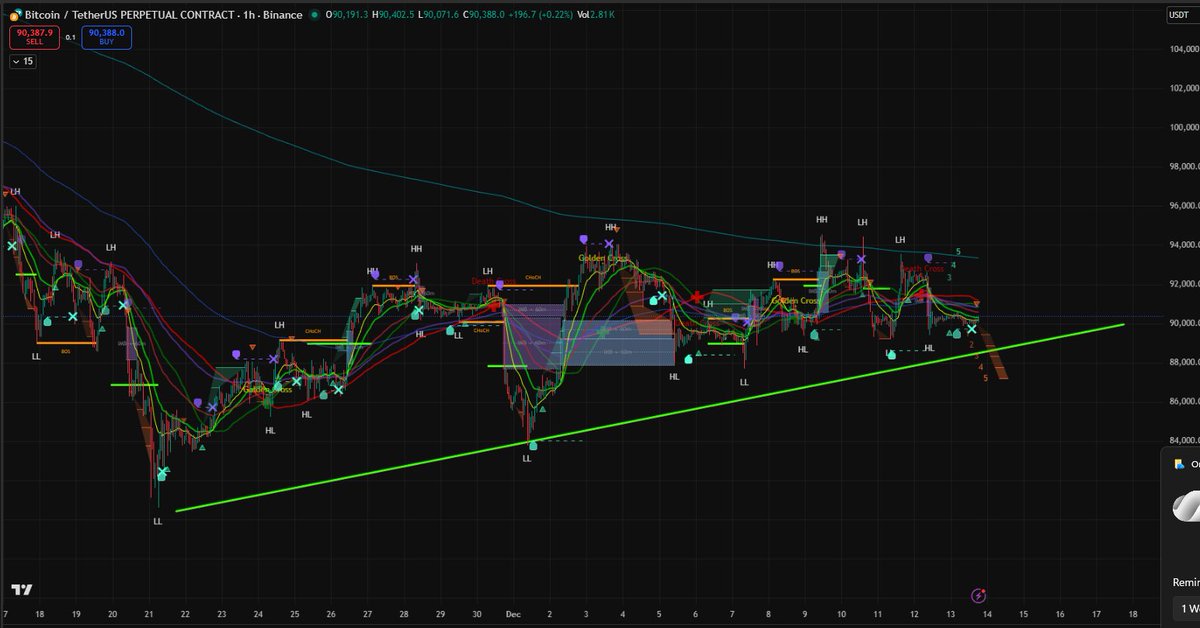The image size is (1200, 628).
Task: Click the 'Golden Cross' label near December 9
Action: point(796,300)
